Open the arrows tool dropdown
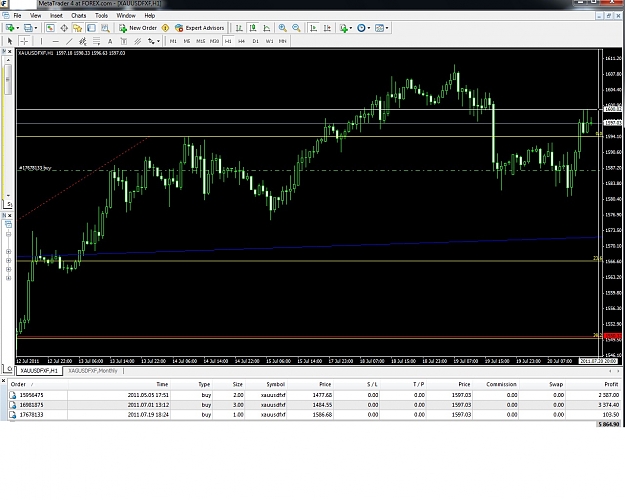The height and width of the screenshot is (500, 625). coord(158,41)
